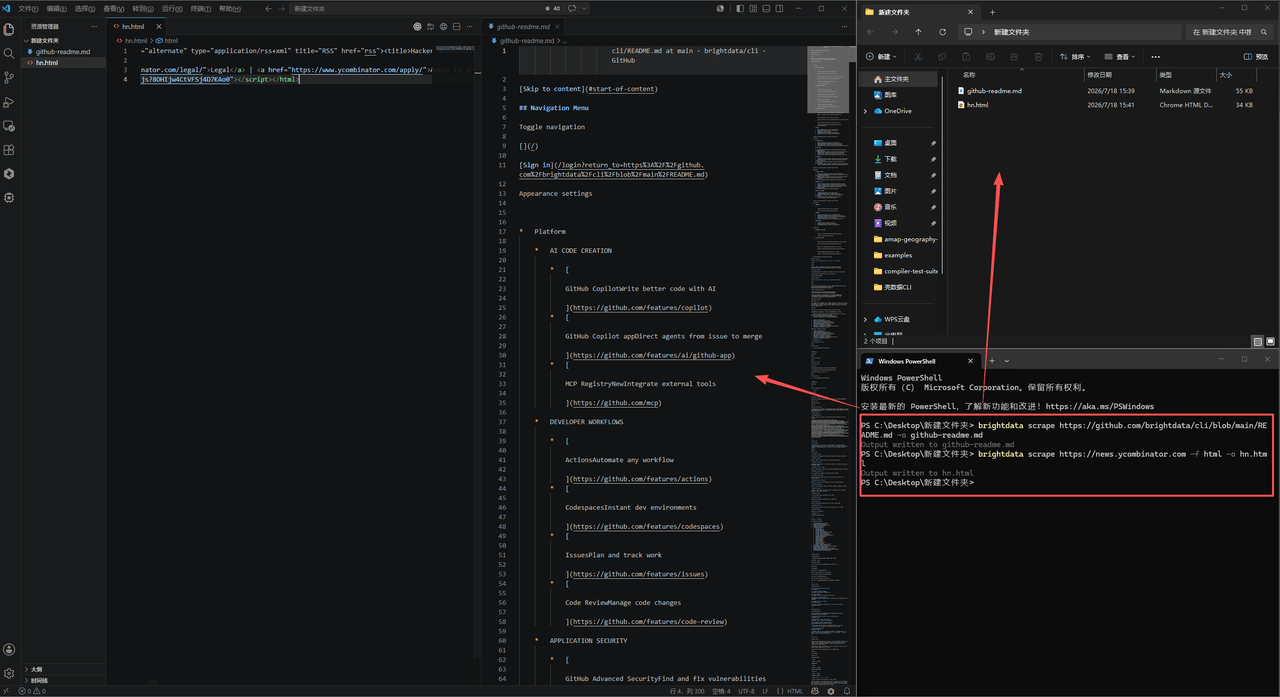Click the 主文件夹 home item in File Explorer

tap(896, 79)
